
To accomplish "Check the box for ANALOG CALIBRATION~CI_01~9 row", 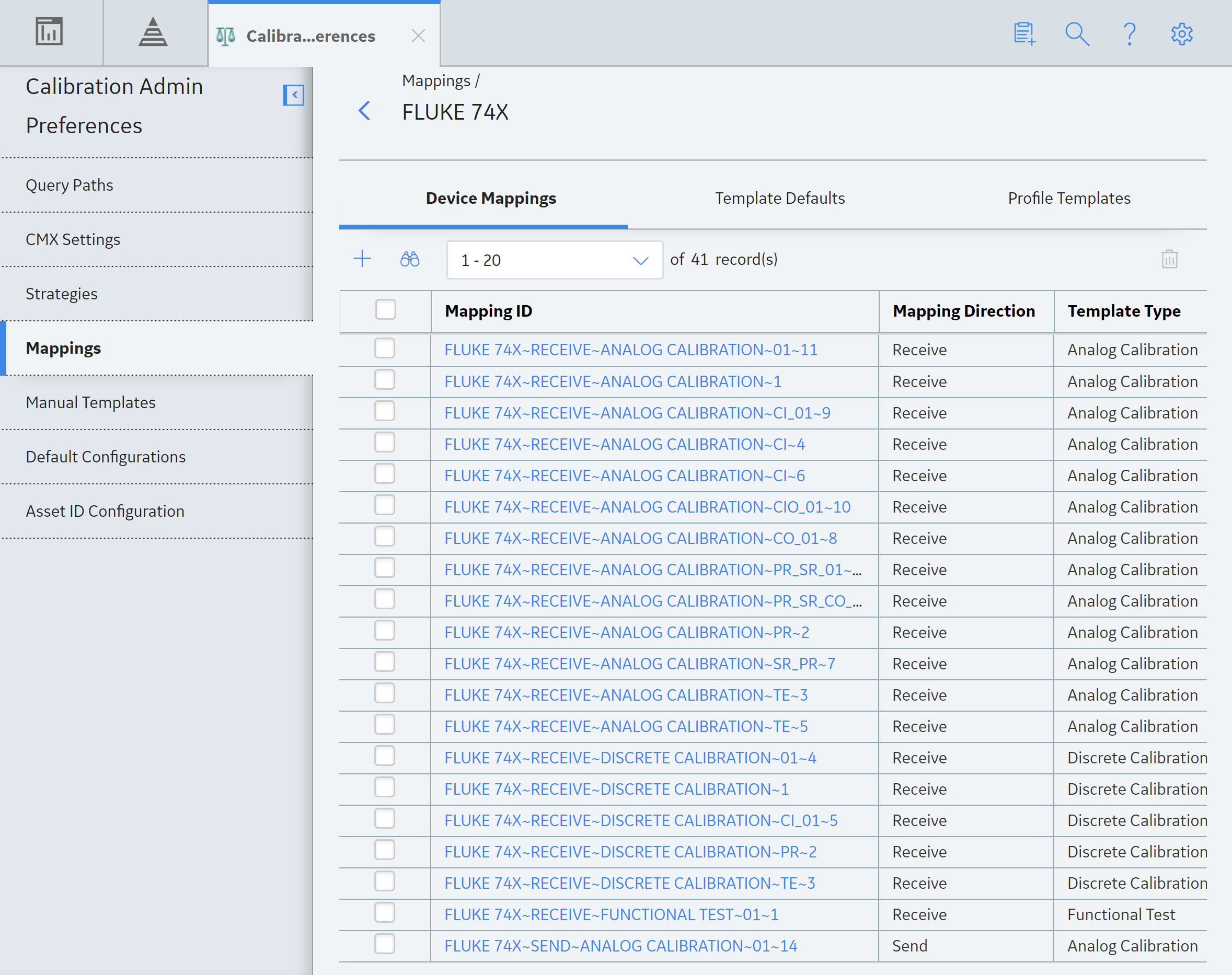I will 384,411.
